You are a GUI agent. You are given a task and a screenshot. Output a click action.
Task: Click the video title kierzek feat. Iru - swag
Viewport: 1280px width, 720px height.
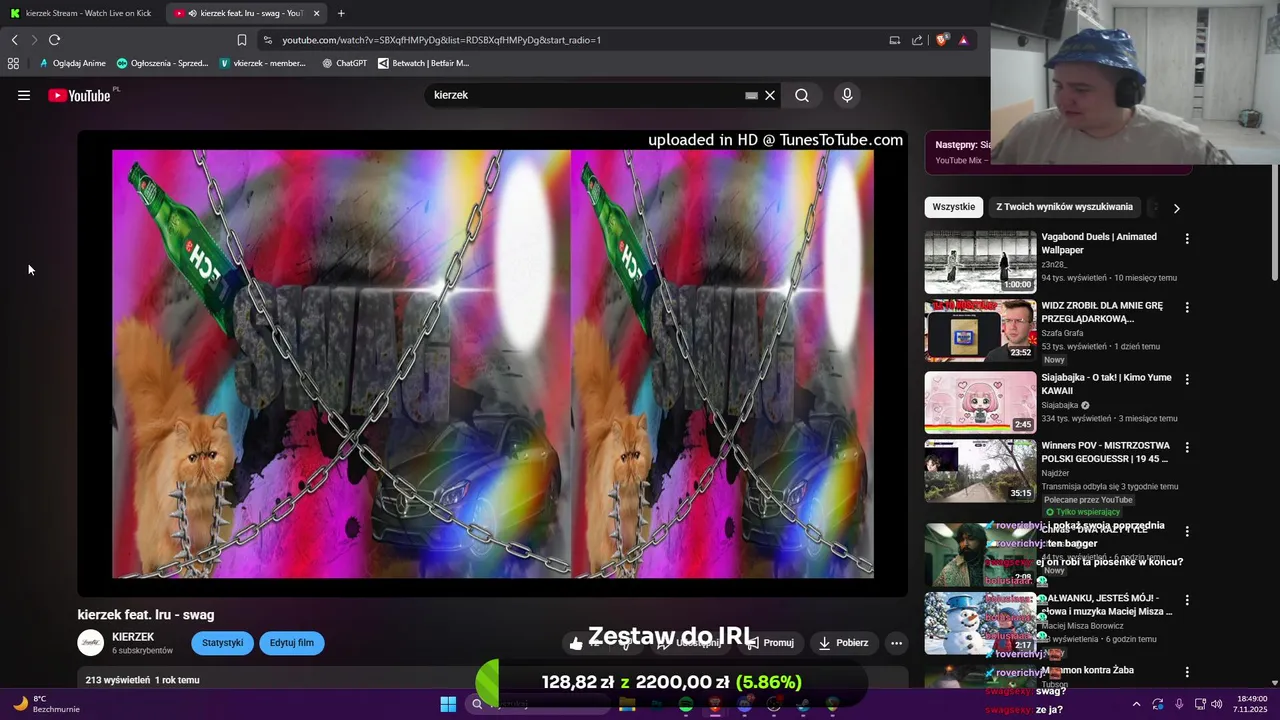click(x=146, y=615)
